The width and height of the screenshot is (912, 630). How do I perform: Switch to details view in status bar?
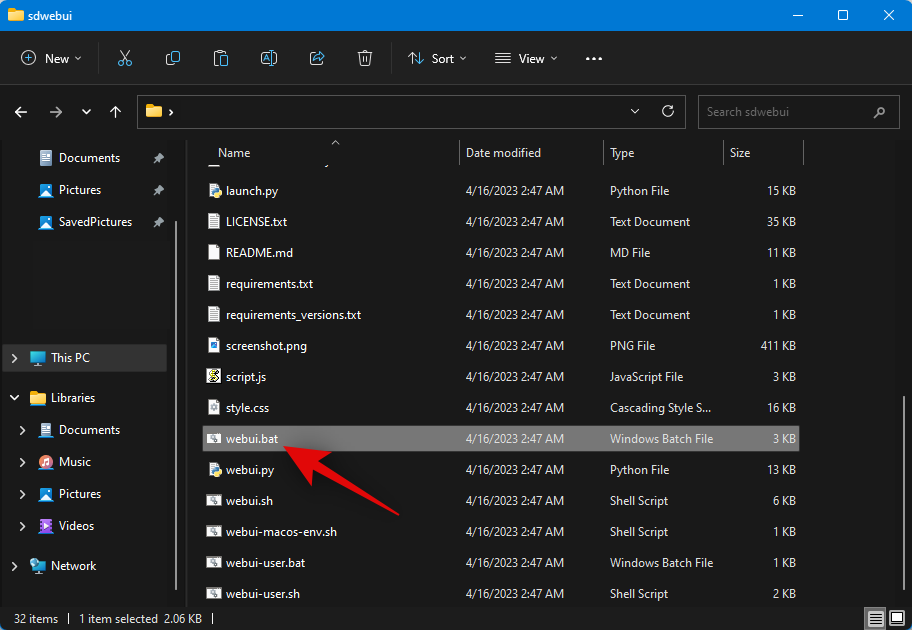[876, 619]
